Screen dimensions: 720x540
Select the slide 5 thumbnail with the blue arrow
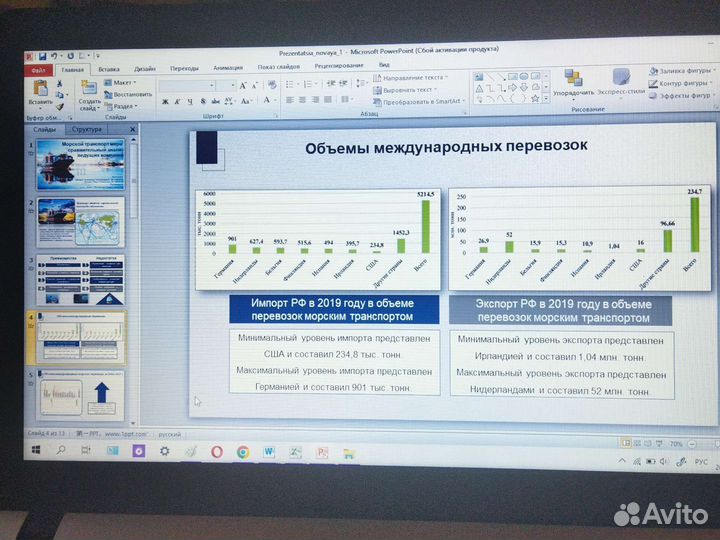80,395
